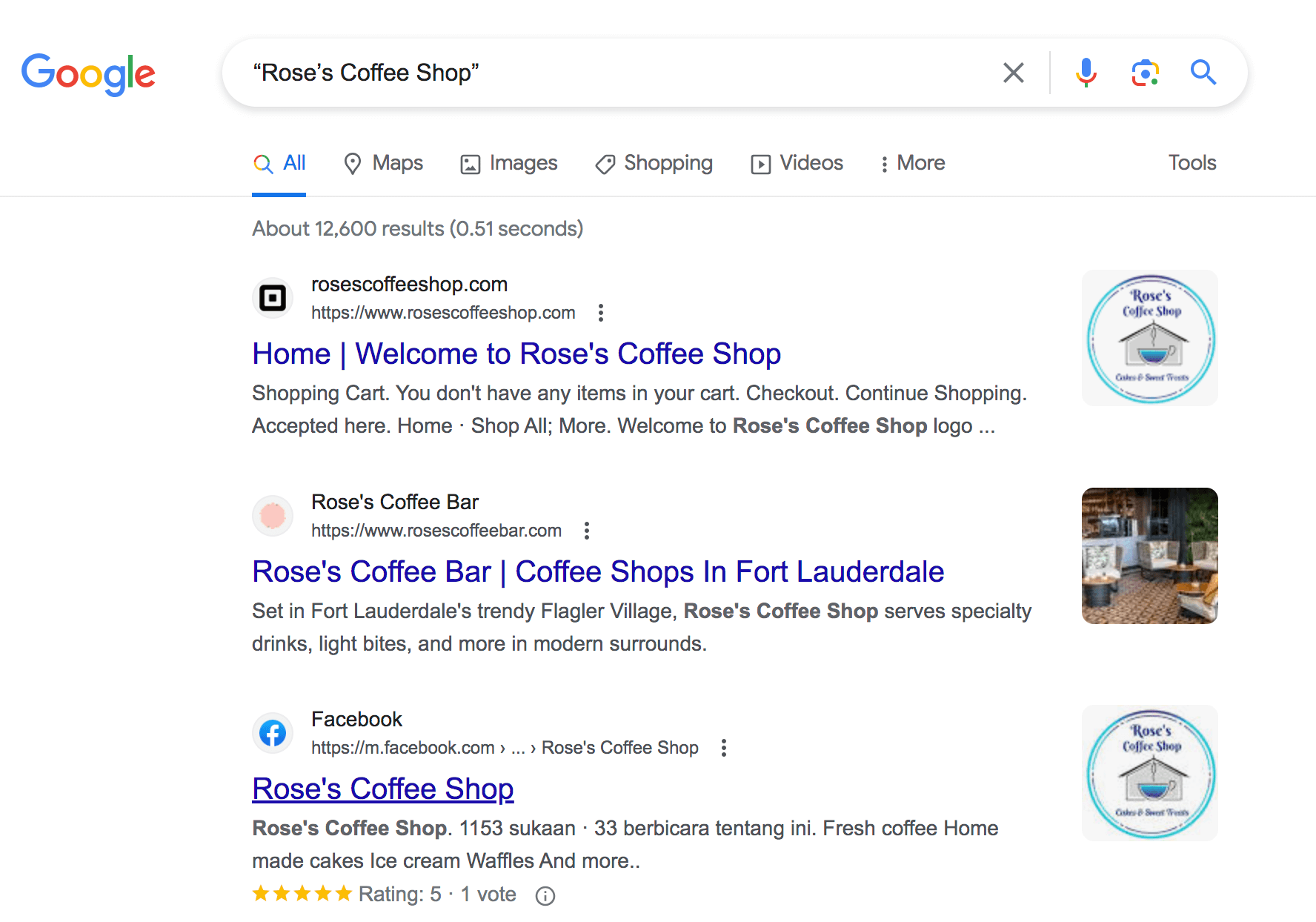Open the three-dot menu for the Facebook result
The height and width of the screenshot is (922, 1316).
click(x=723, y=749)
